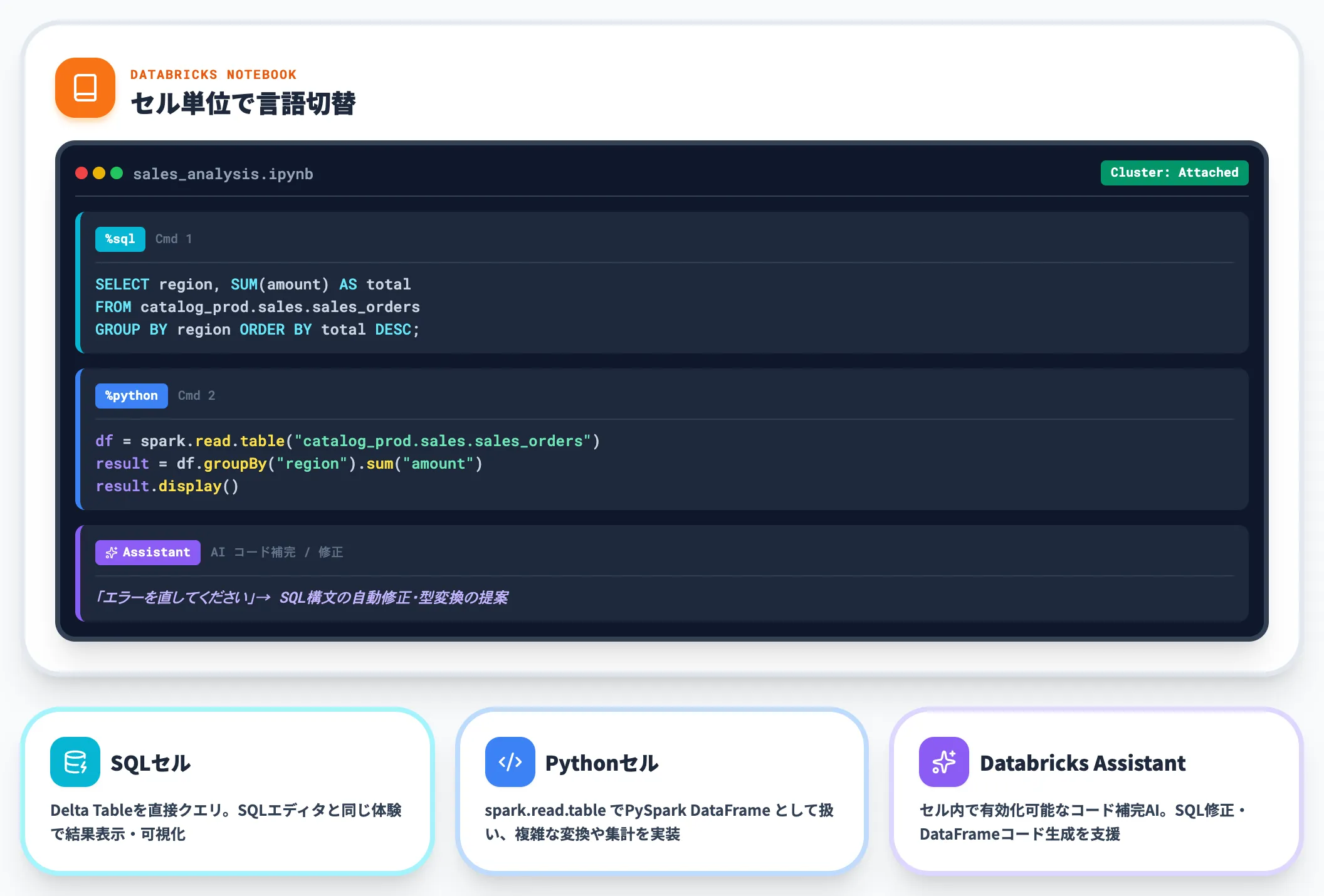Viewport: 1324px width, 896px height.
Task: Click the purple Assistant badge
Action: [148, 552]
